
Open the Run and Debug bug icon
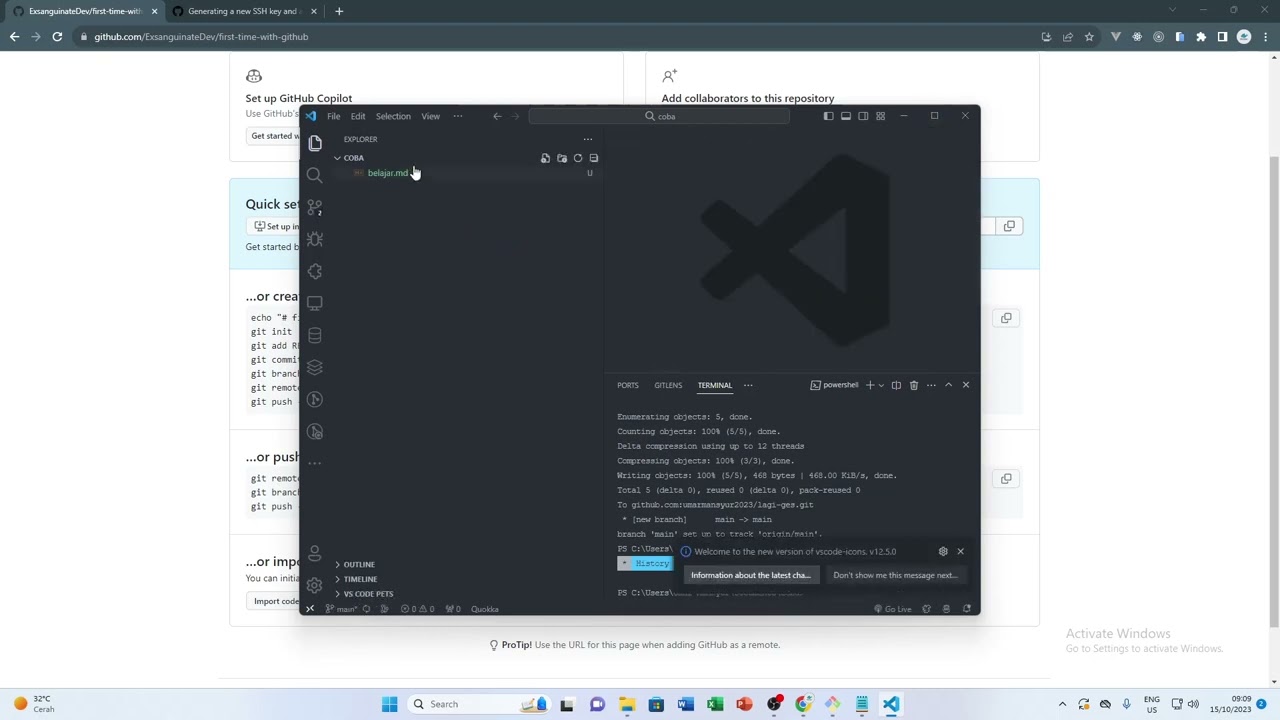tap(315, 239)
